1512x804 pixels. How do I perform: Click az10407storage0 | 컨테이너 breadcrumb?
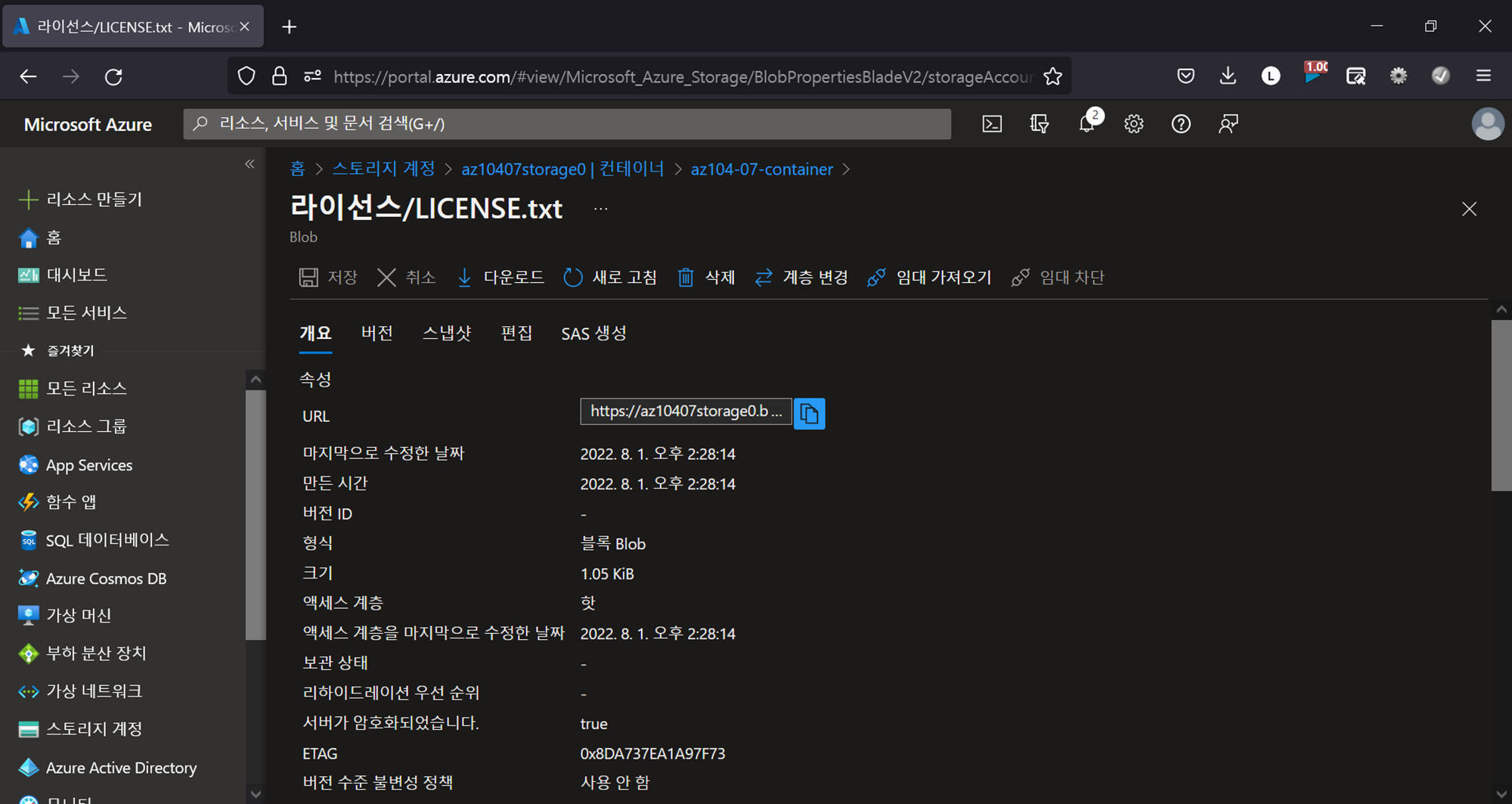point(562,169)
